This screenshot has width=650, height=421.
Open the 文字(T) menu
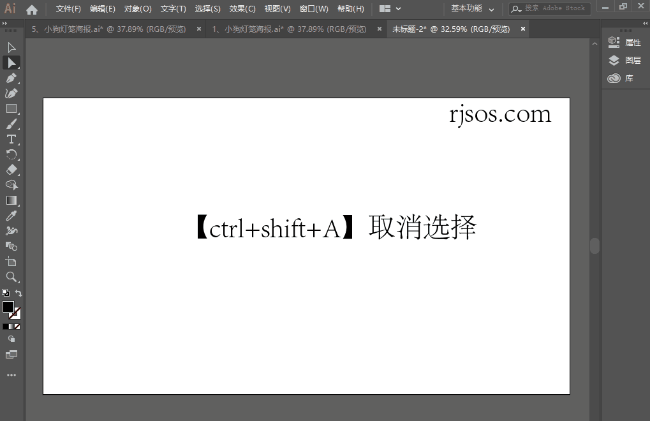[x=173, y=9]
